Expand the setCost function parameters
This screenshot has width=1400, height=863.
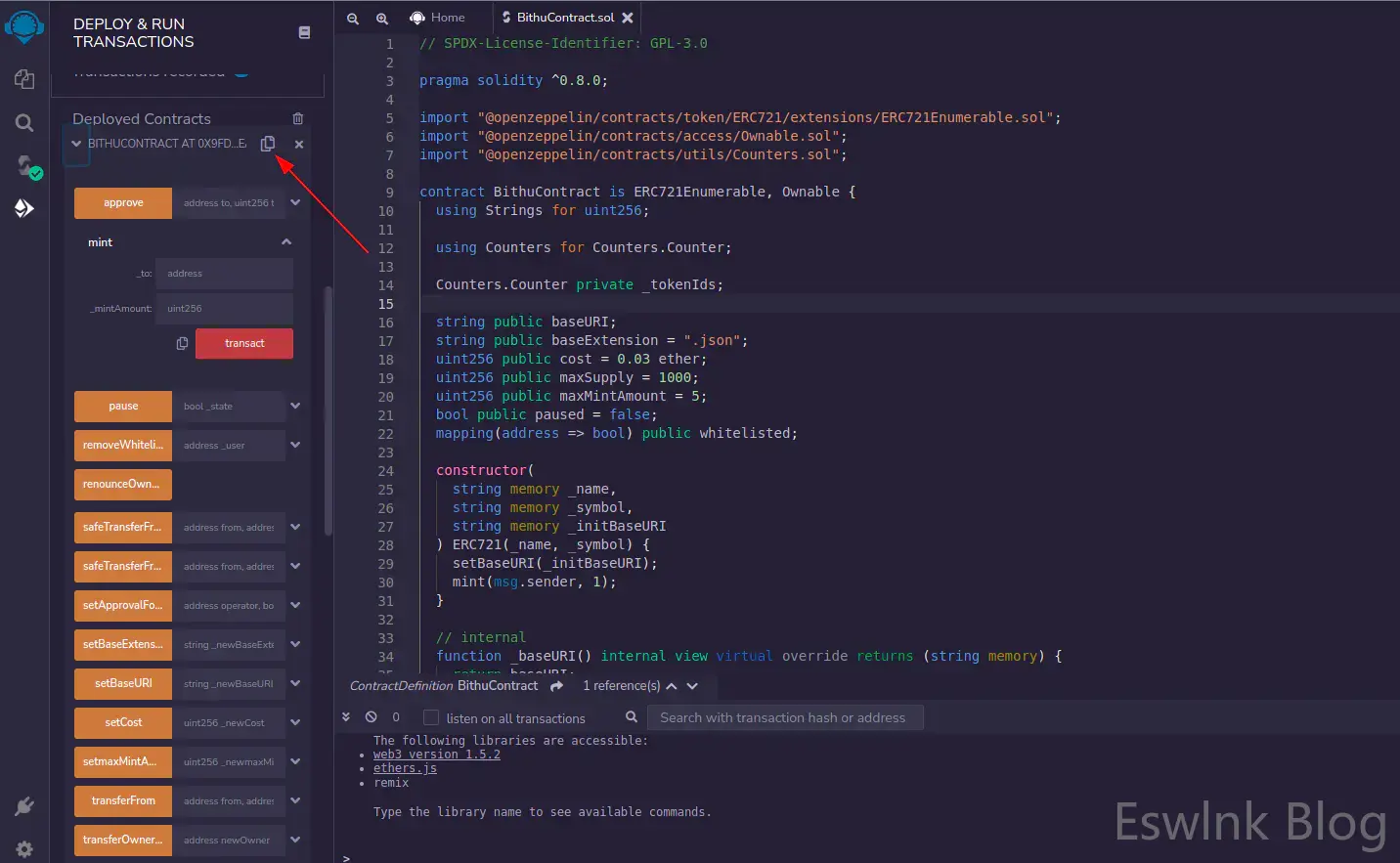click(295, 723)
